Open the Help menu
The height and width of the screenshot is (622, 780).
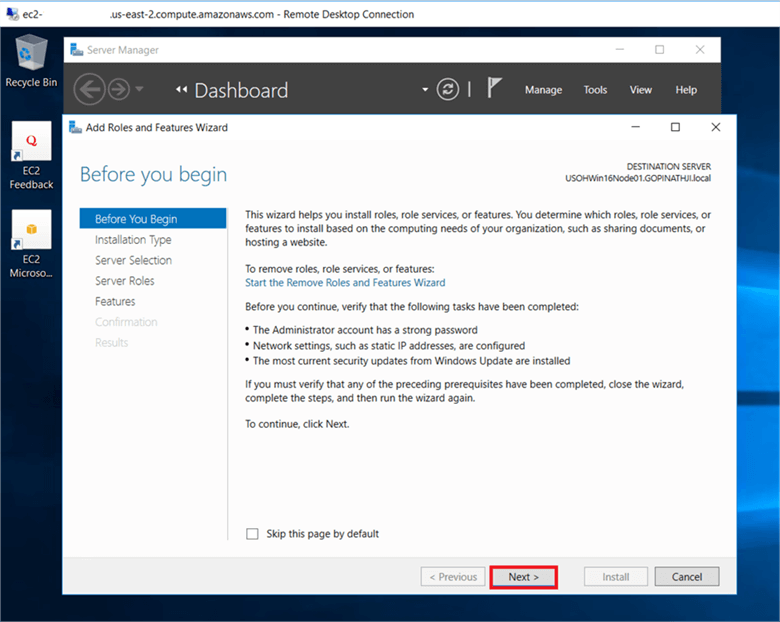click(x=685, y=90)
